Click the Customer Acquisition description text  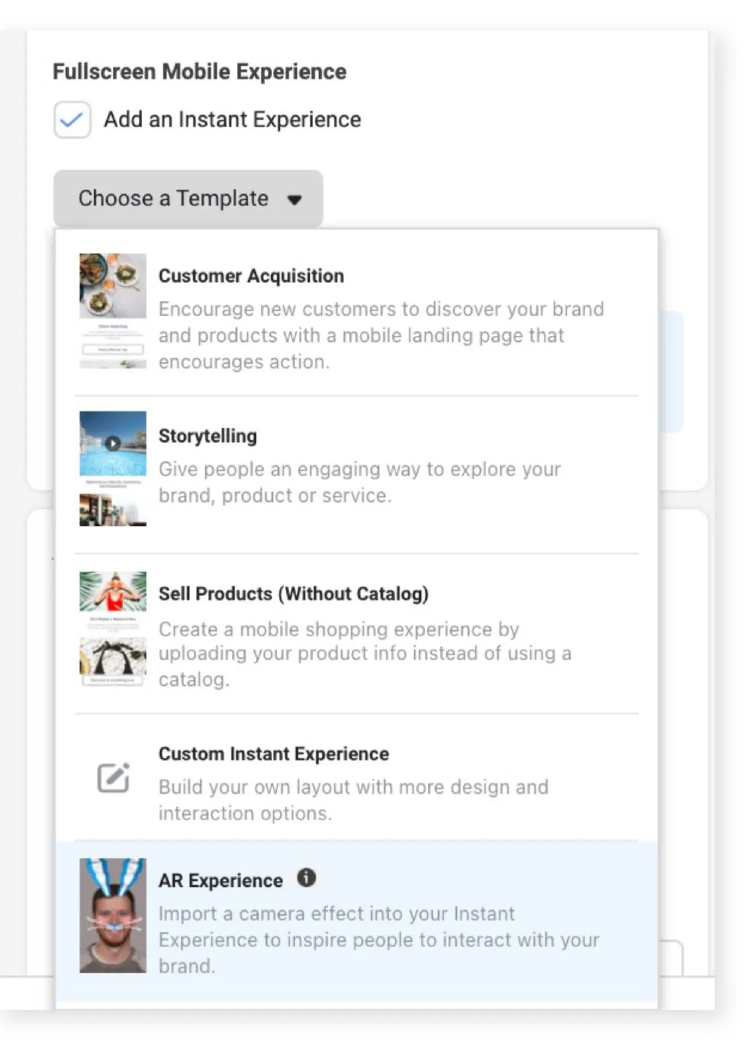(x=380, y=336)
